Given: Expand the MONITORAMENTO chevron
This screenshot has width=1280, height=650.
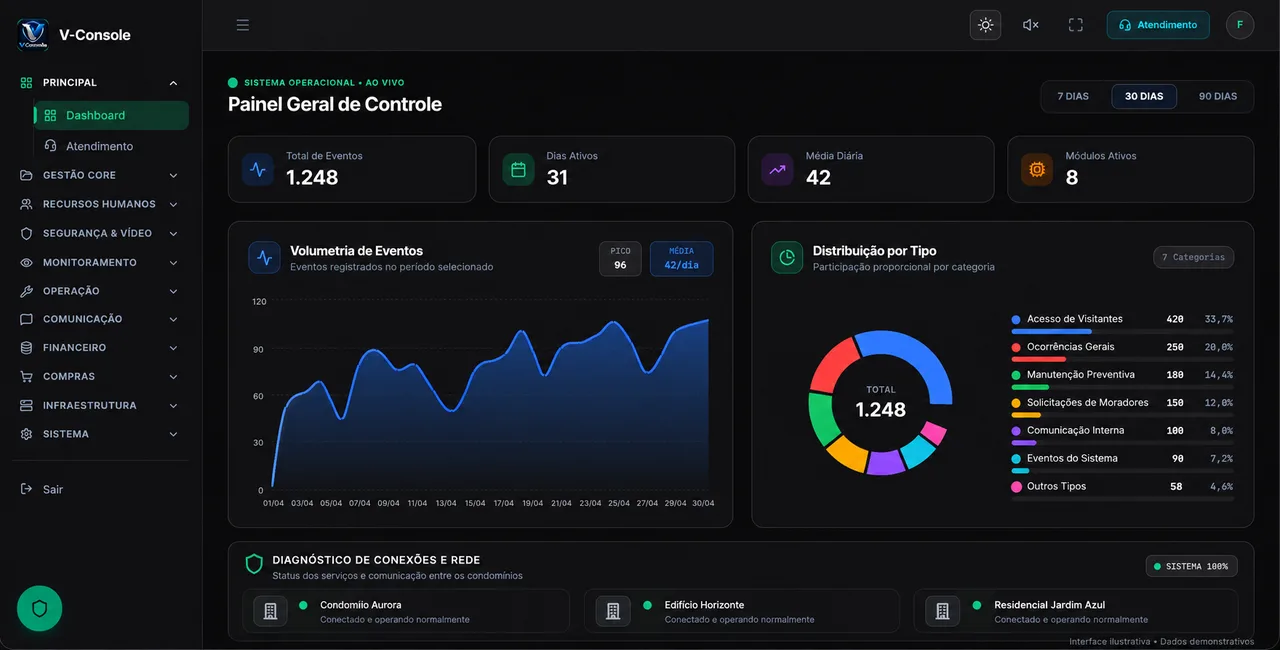Looking at the screenshot, I should point(173,262).
